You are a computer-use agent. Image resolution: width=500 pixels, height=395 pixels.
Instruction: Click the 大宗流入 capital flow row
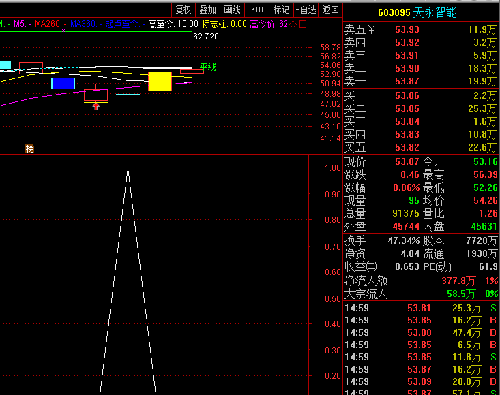(421, 294)
